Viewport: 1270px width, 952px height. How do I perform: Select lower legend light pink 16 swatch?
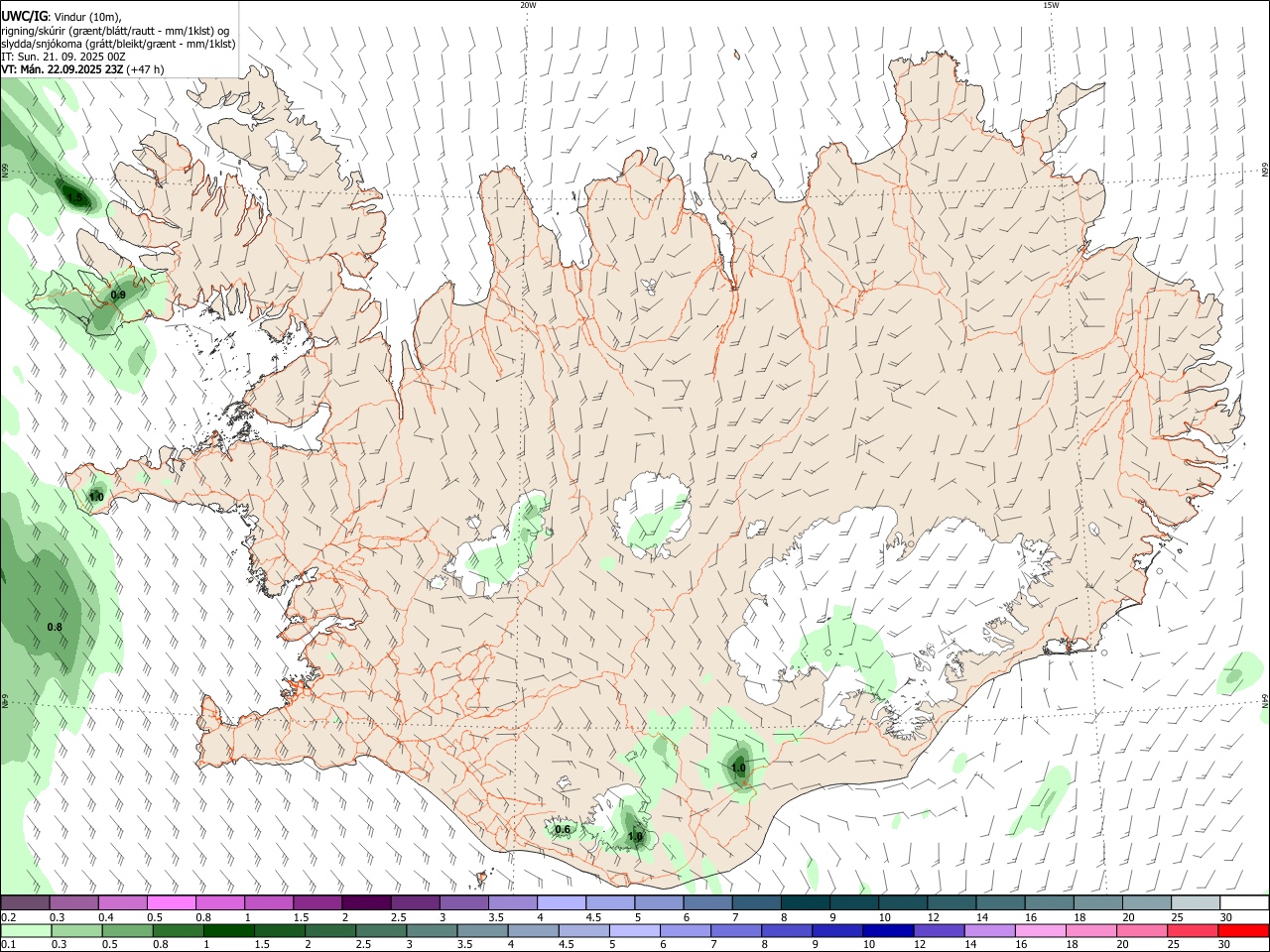click(1040, 930)
